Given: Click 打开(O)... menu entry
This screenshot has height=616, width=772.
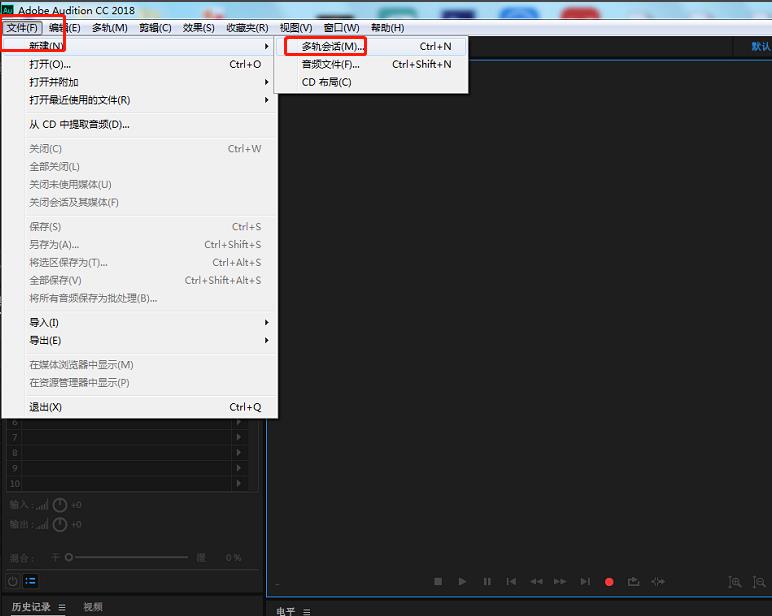Looking at the screenshot, I should pyautogui.click(x=140, y=64).
